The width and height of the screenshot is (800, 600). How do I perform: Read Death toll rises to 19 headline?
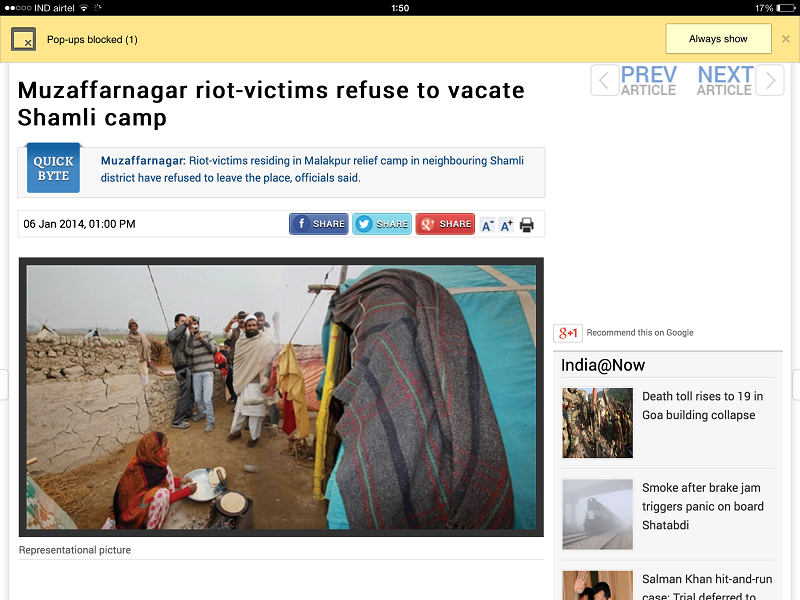(703, 406)
